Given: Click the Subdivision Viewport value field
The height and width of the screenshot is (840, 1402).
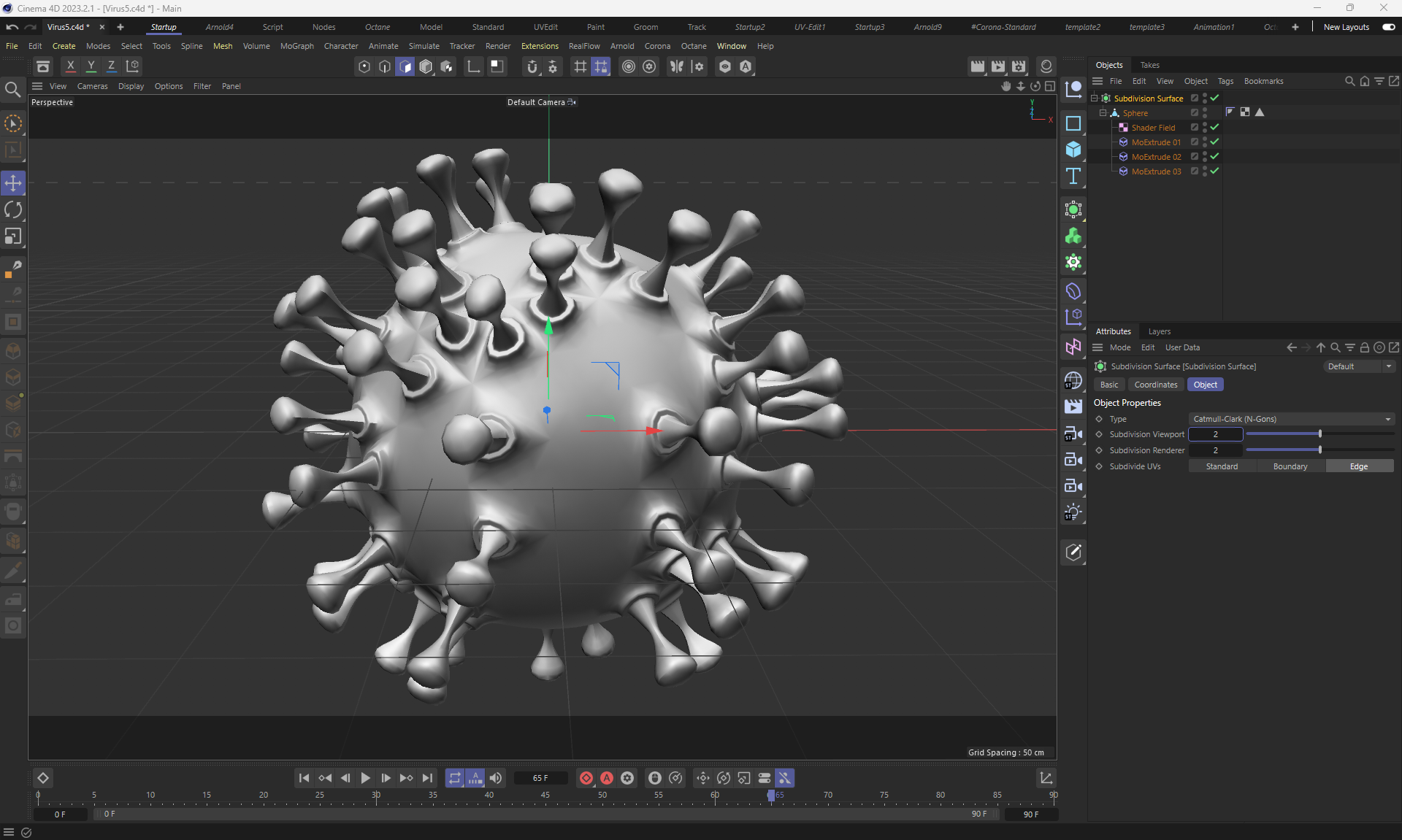Looking at the screenshot, I should [1215, 434].
